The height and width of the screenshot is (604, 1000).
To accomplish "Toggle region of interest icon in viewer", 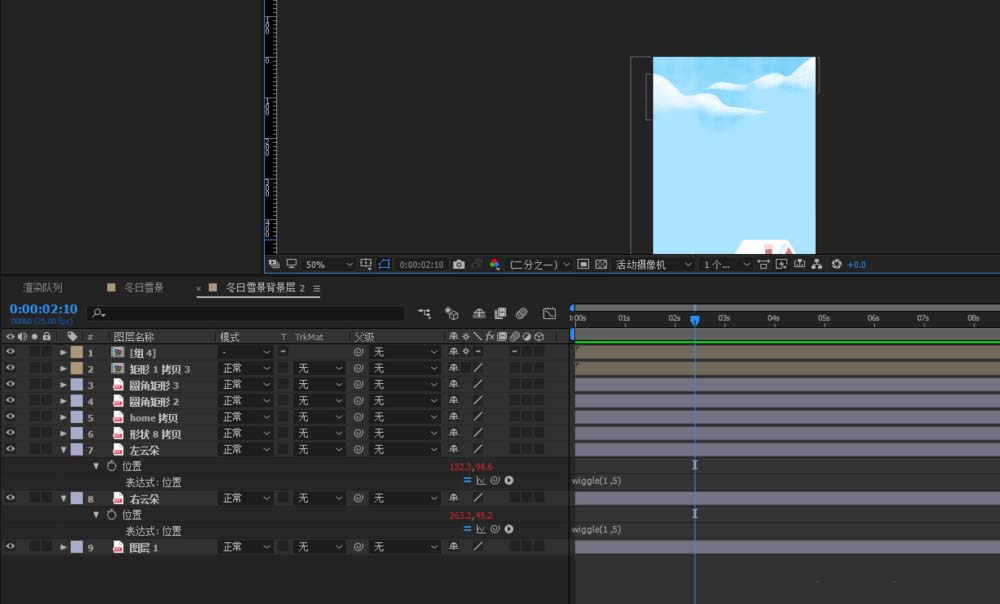I will (583, 265).
